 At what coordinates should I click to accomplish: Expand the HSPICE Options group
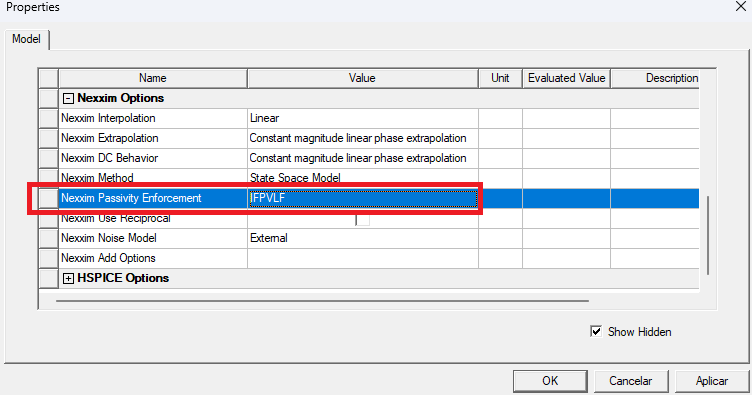tap(68, 279)
